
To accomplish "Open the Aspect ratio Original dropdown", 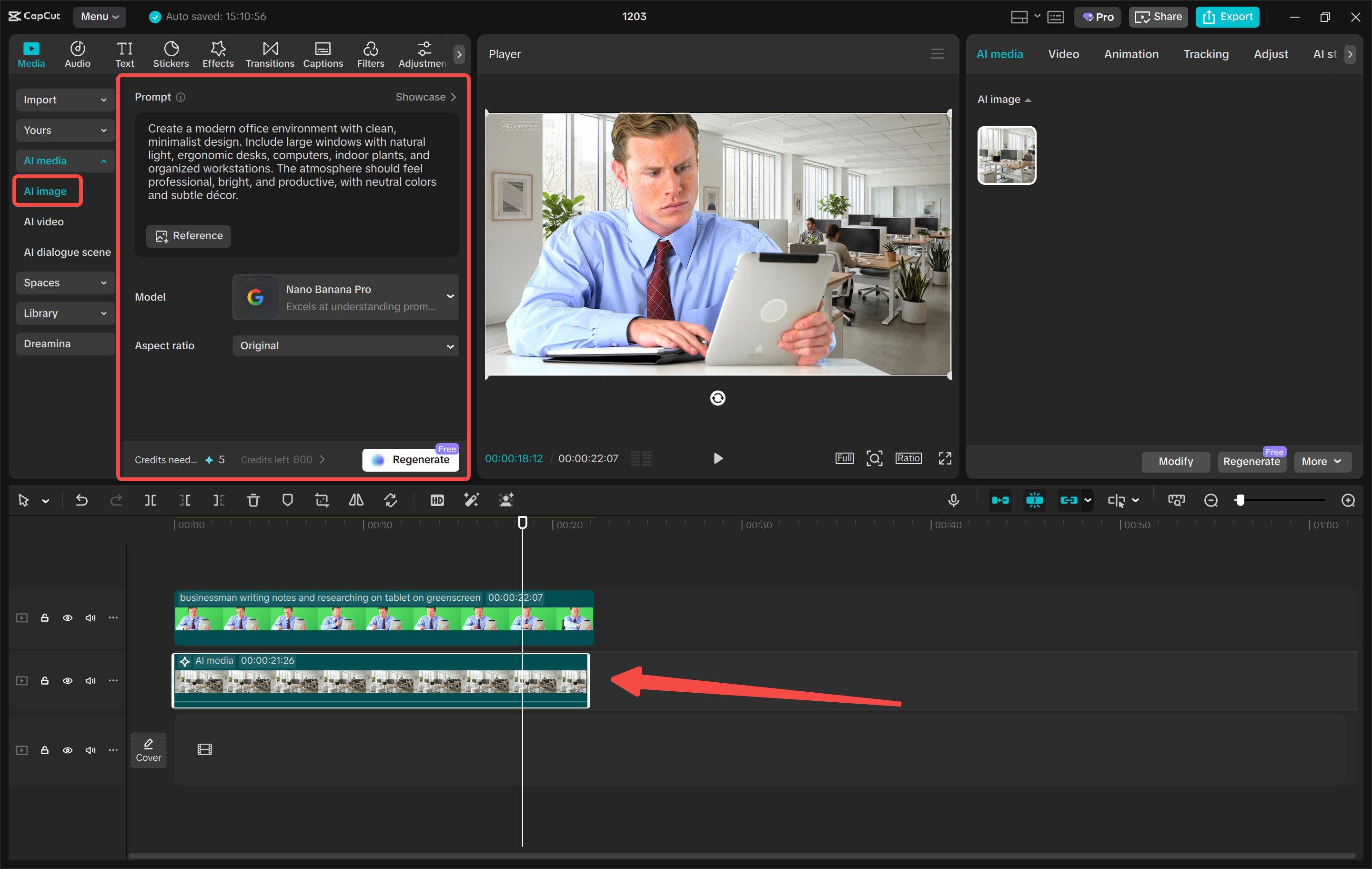I will (x=345, y=346).
